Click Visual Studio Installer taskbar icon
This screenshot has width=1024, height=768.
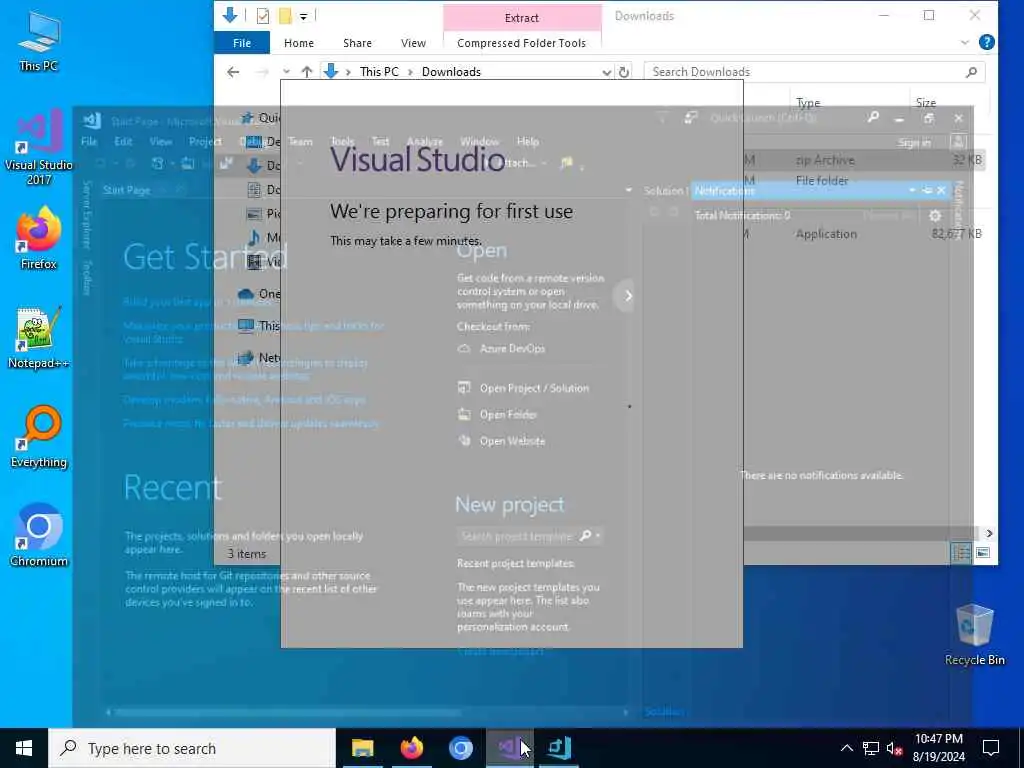(x=559, y=748)
